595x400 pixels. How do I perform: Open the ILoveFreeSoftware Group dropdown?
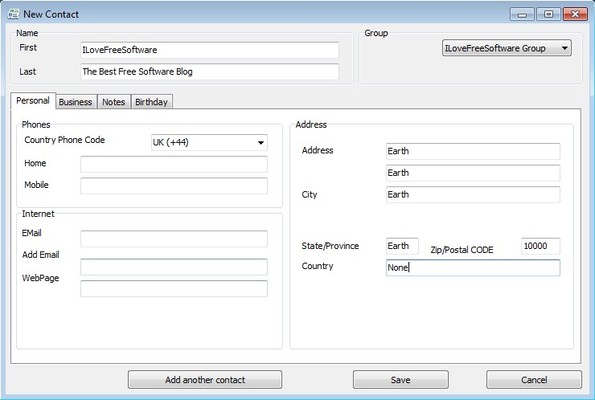[x=507, y=48]
